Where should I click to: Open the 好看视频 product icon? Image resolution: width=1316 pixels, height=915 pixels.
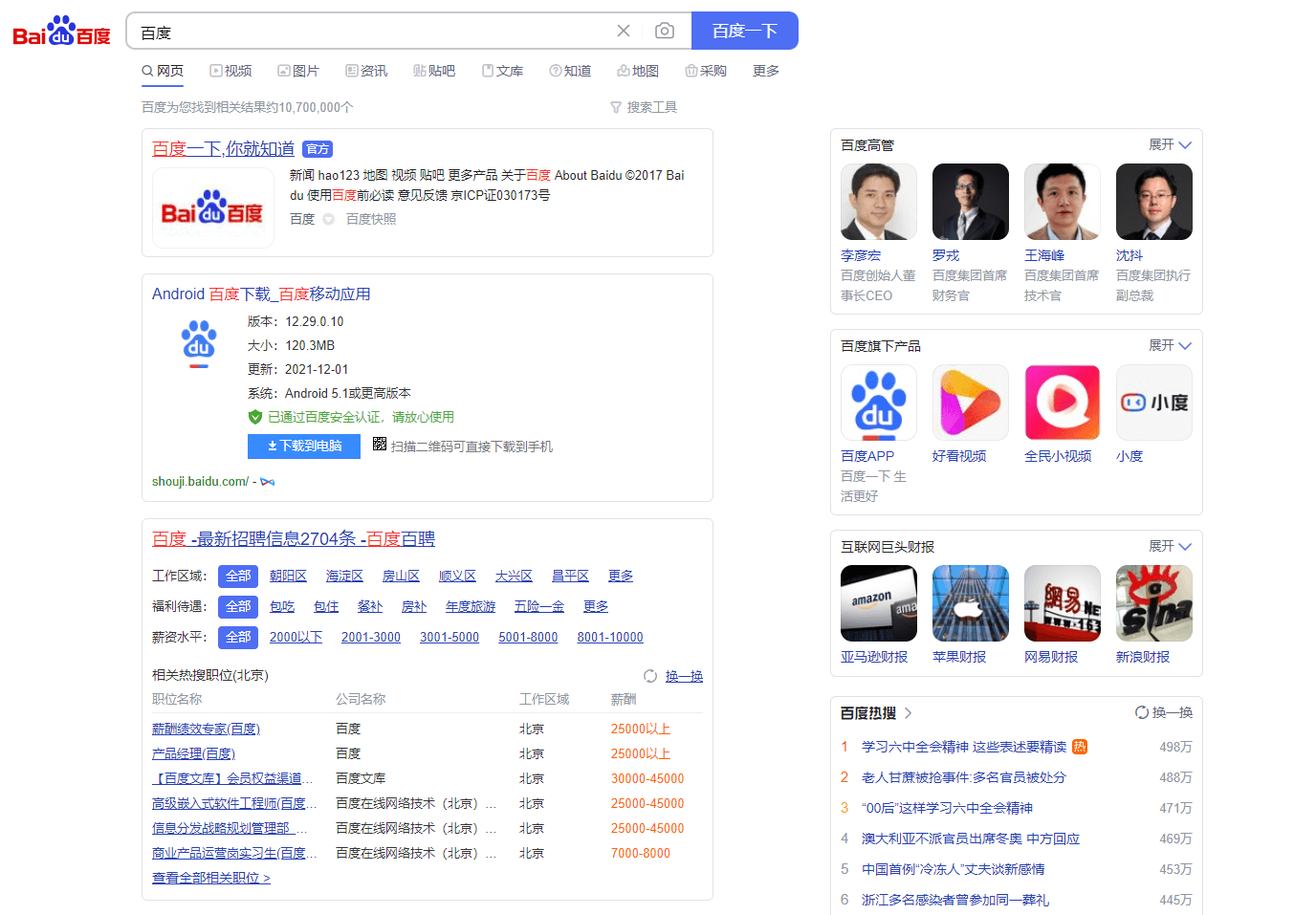(970, 403)
